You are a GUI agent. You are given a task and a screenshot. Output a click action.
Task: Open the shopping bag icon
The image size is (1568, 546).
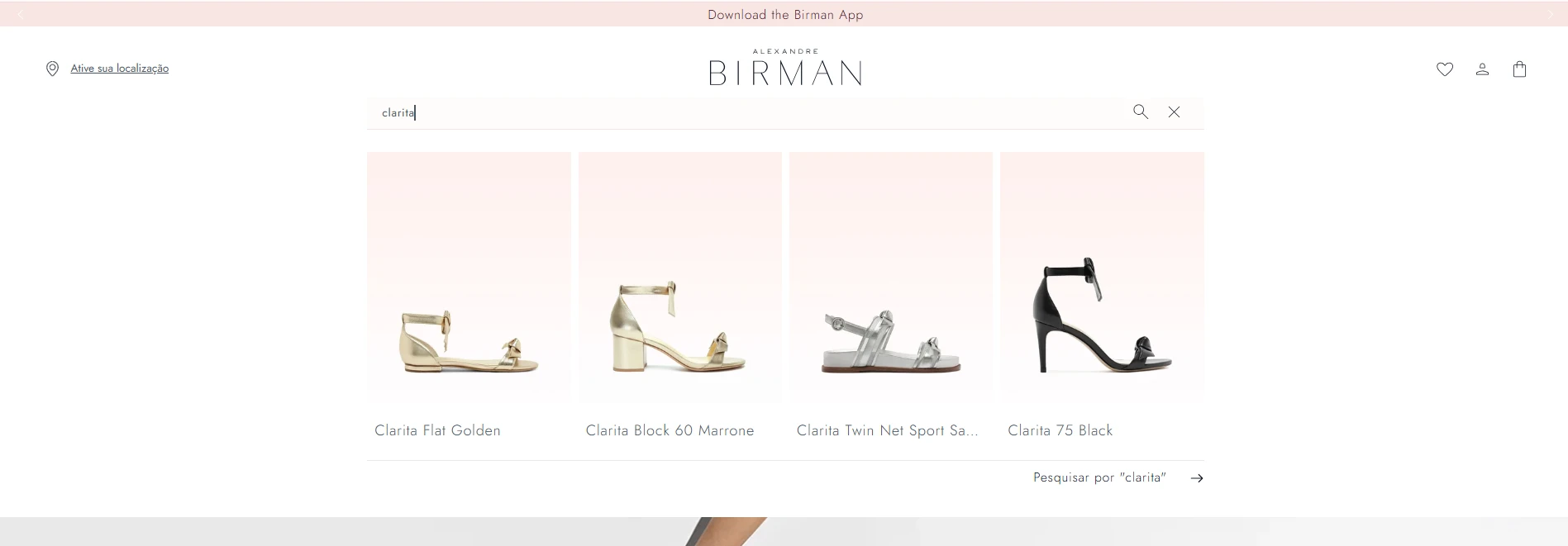coord(1519,69)
